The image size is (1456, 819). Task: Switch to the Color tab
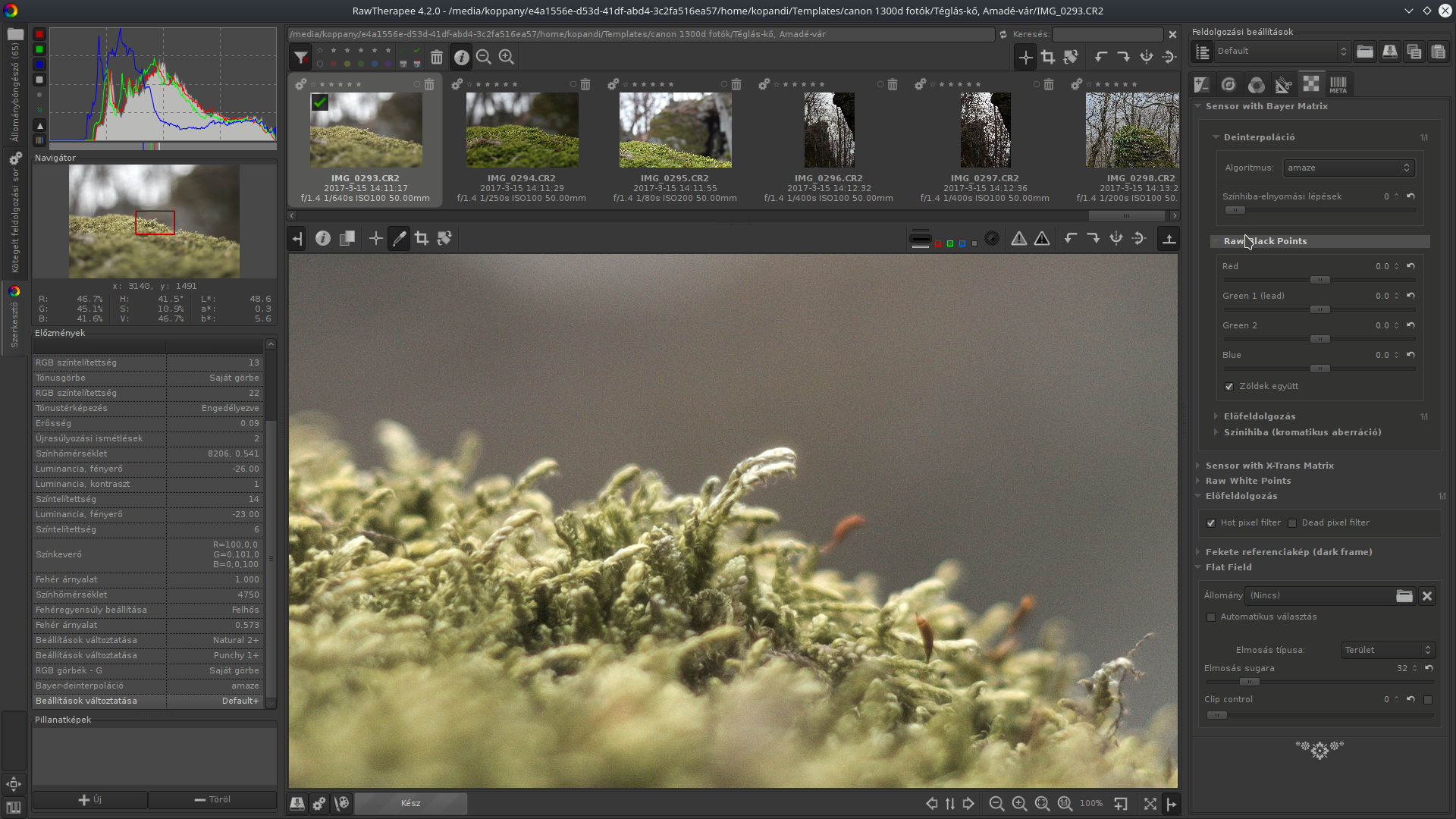point(1256,84)
